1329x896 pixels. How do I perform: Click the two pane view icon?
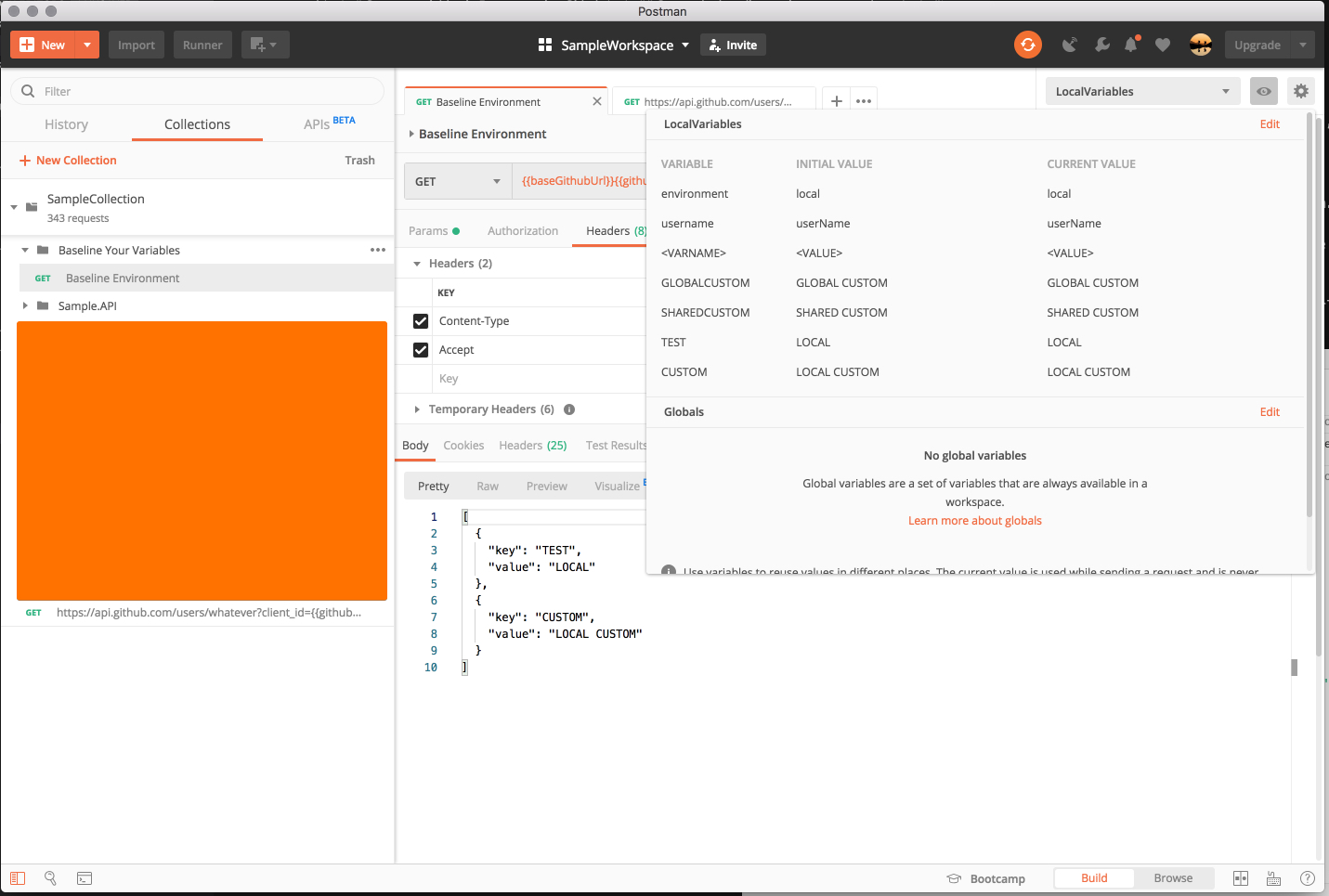click(x=1241, y=878)
